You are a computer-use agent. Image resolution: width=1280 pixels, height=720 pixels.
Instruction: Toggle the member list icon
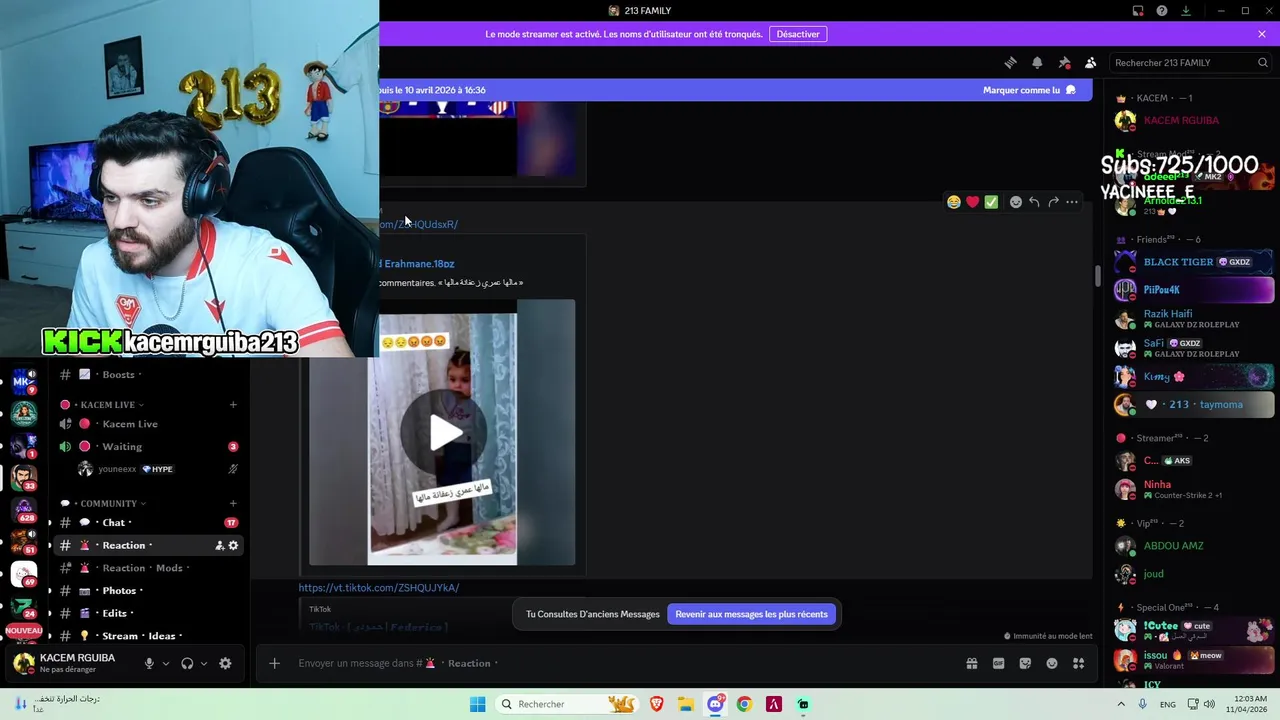1090,62
